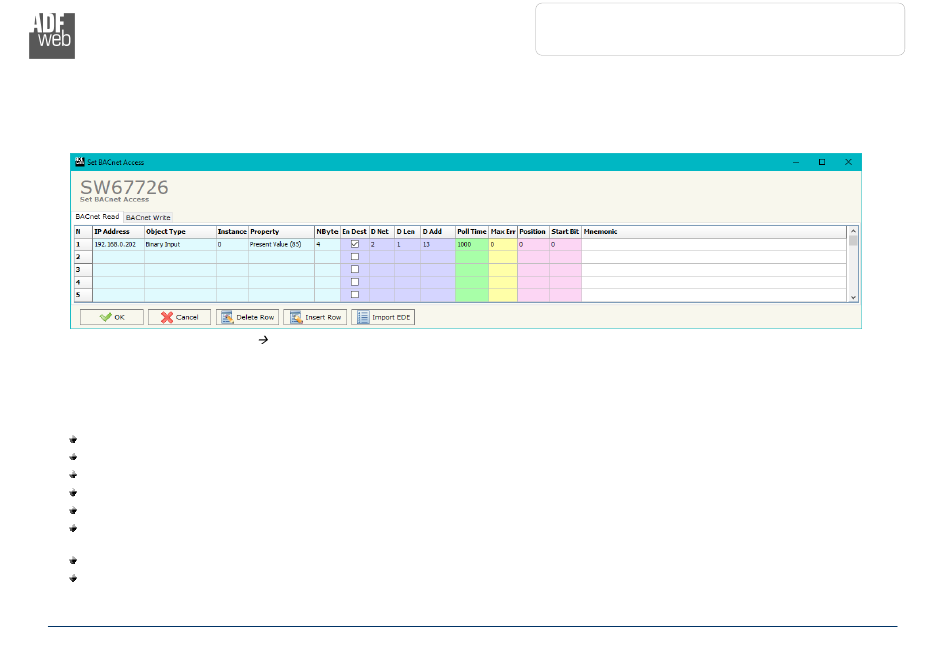Click the Poll Time column header
Image resolution: width=950 pixels, height=659 pixels.
[471, 232]
